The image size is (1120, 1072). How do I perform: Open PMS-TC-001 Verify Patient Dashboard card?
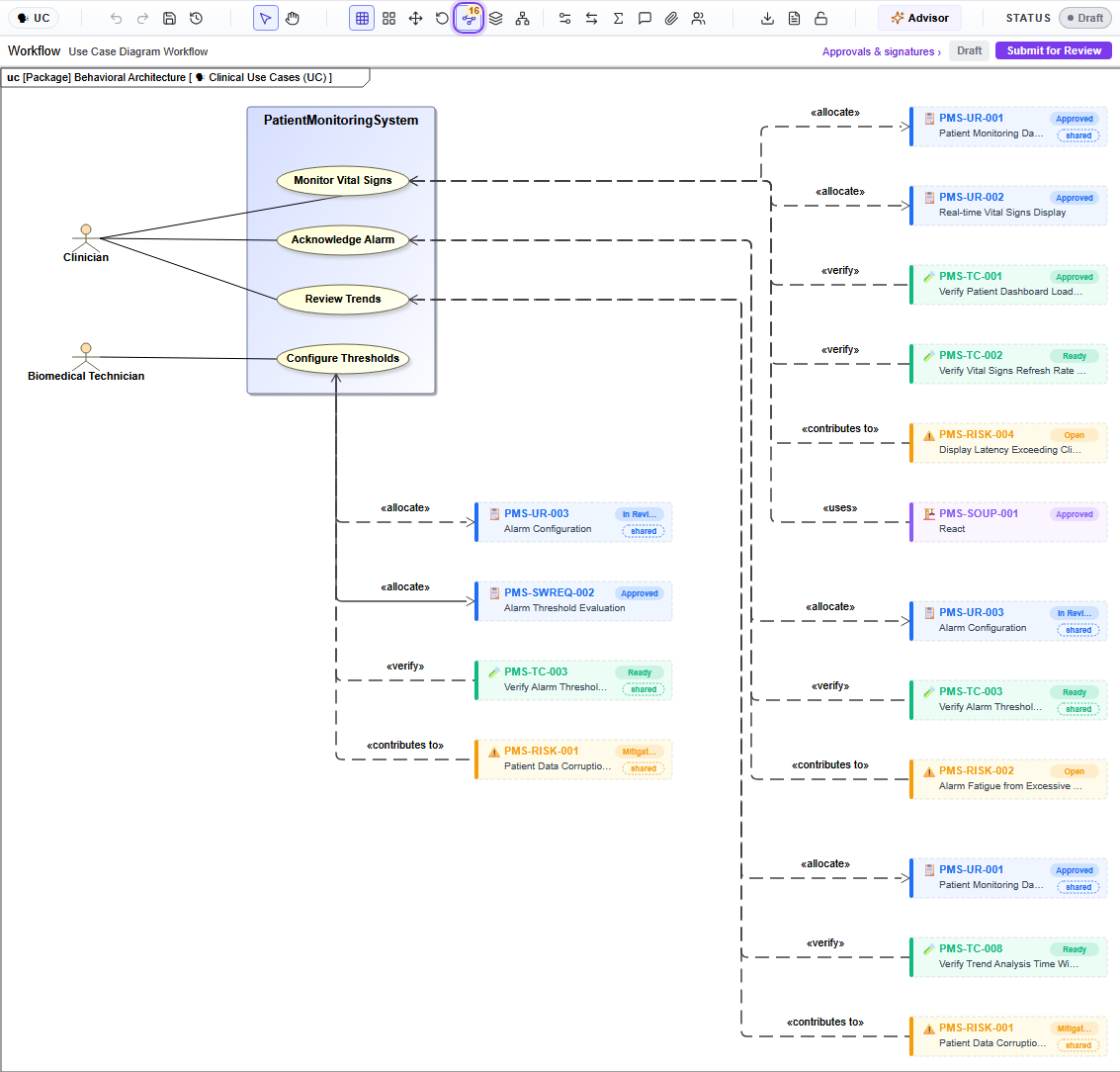(1008, 285)
